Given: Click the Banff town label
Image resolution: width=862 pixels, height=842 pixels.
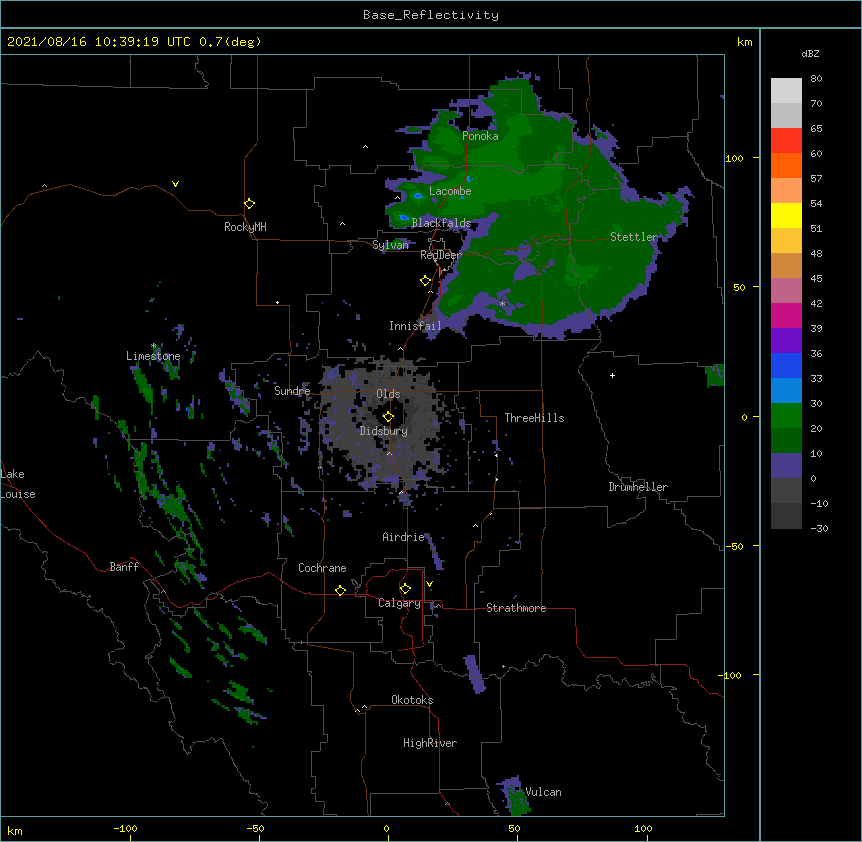Looking at the screenshot, I should click(x=124, y=567).
